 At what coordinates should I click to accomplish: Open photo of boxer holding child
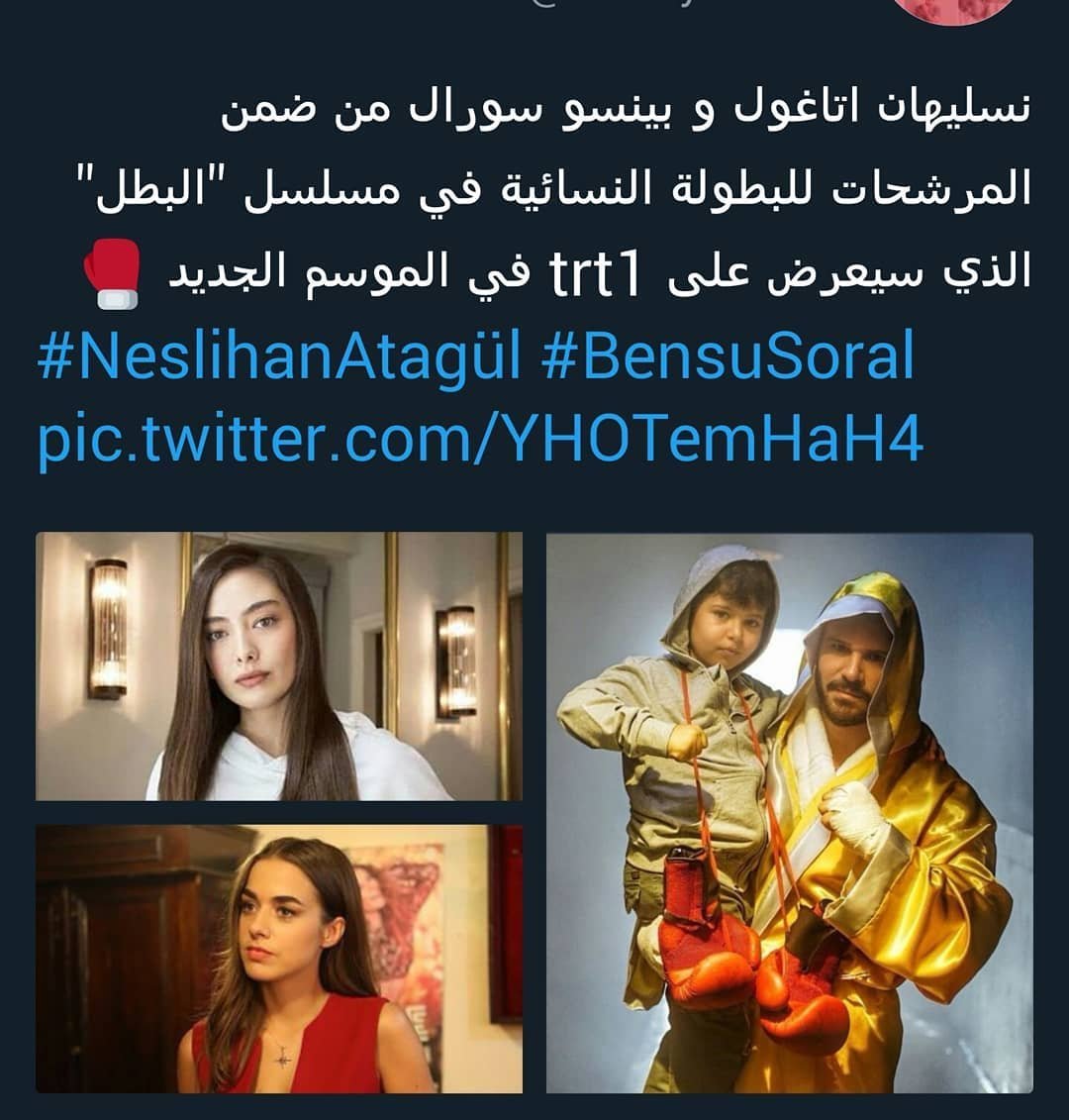[790, 812]
